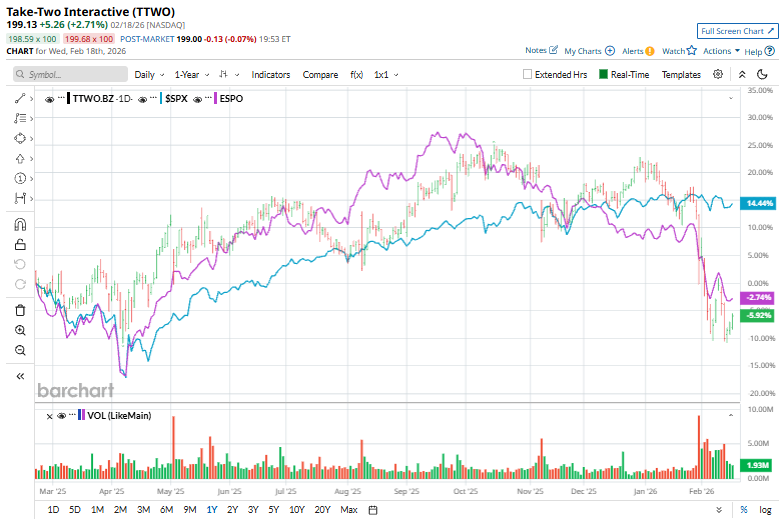Zoom in using the plus magnifier
782x522 pixels.
20,330
